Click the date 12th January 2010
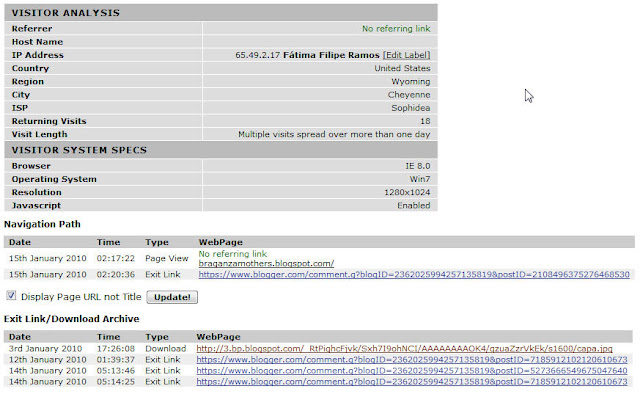Viewport: 640px width, 397px height. 47,359
